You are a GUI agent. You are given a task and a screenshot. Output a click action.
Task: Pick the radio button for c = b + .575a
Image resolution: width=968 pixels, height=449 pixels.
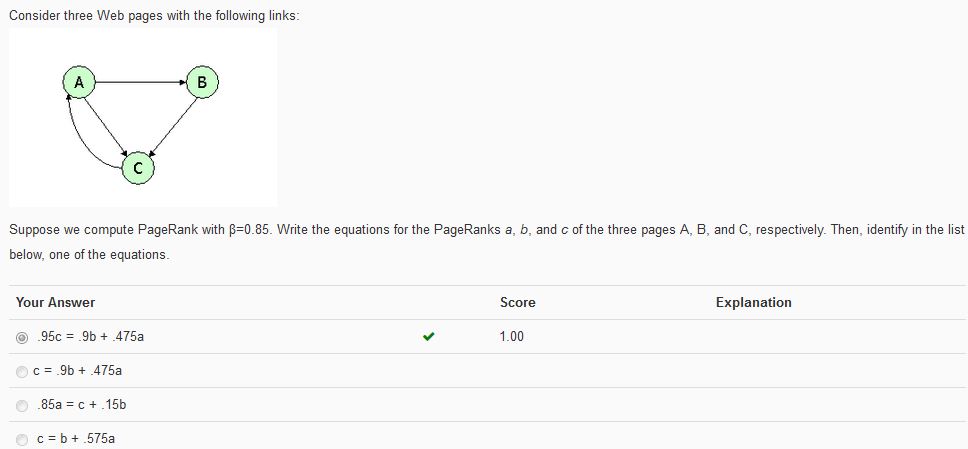[x=22, y=439]
